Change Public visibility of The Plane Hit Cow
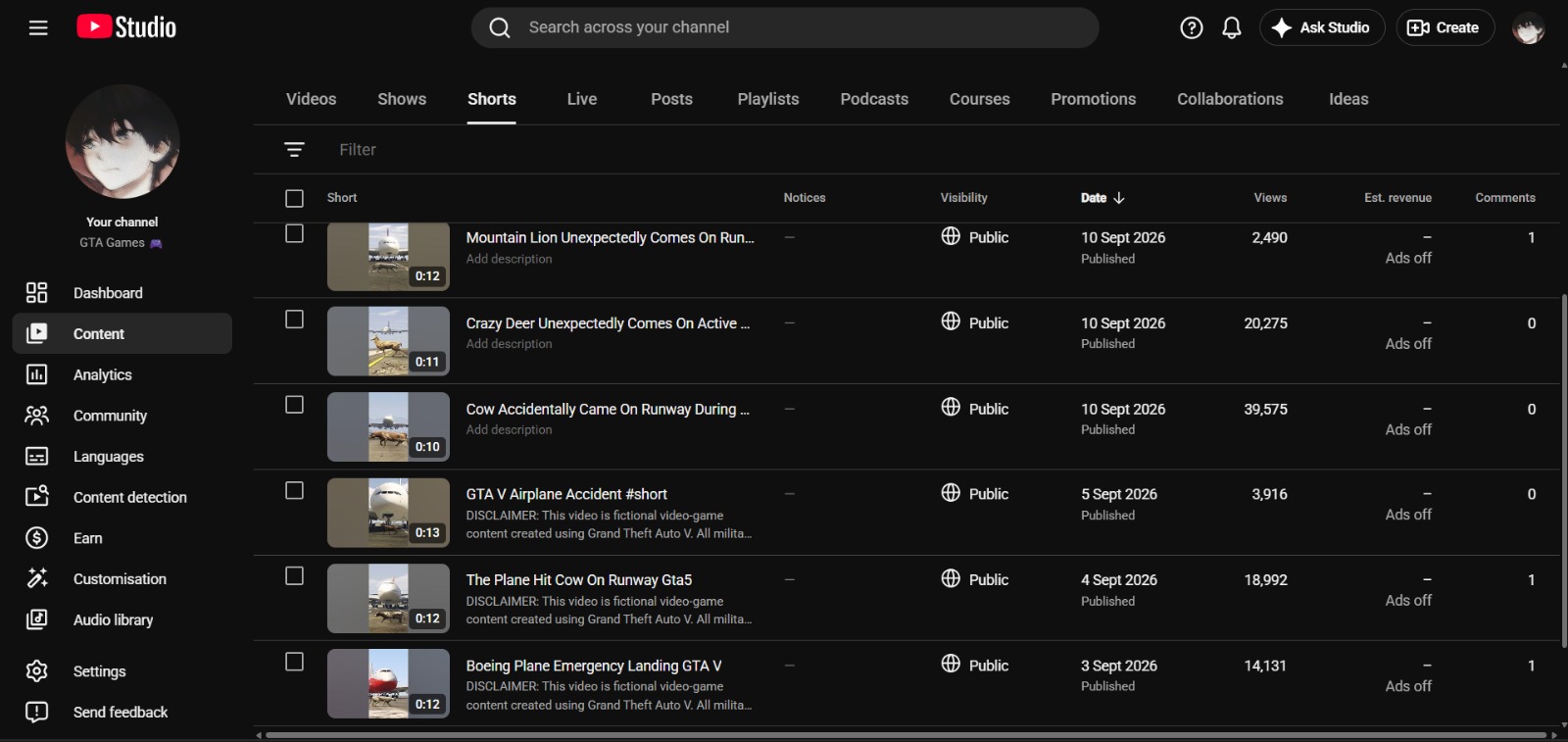This screenshot has width=1568, height=742. pyautogui.click(x=975, y=579)
